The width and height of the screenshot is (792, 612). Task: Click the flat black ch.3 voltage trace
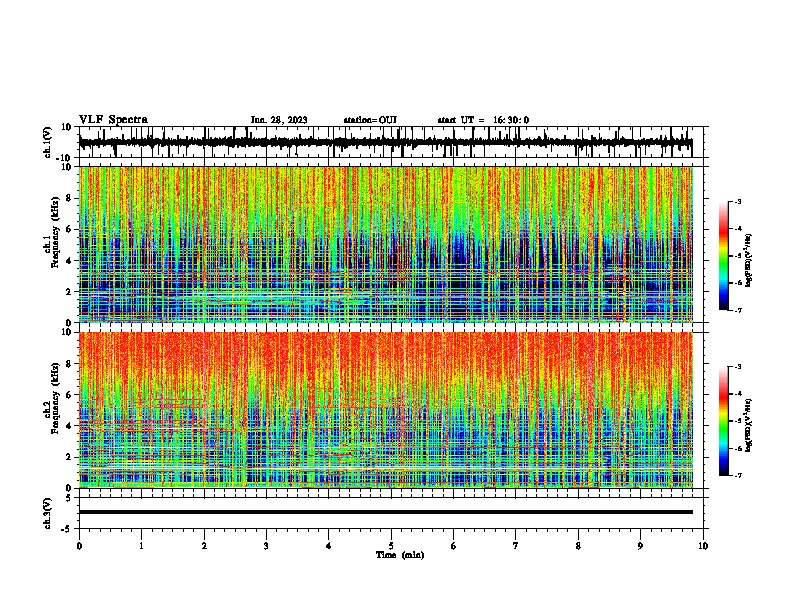click(385, 512)
